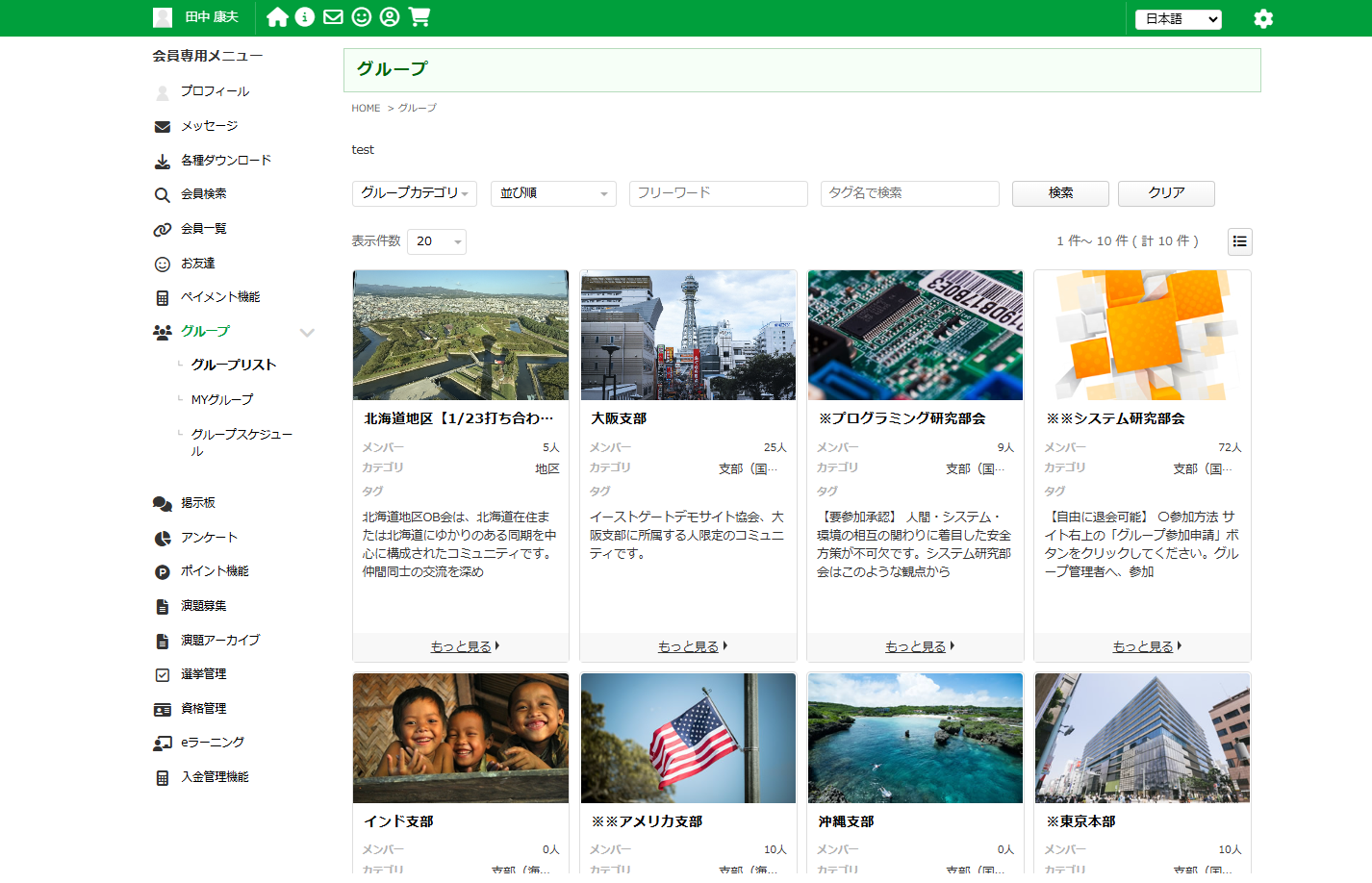
Task: Open the eラーニング icon in the sidebar
Action: pos(161,743)
